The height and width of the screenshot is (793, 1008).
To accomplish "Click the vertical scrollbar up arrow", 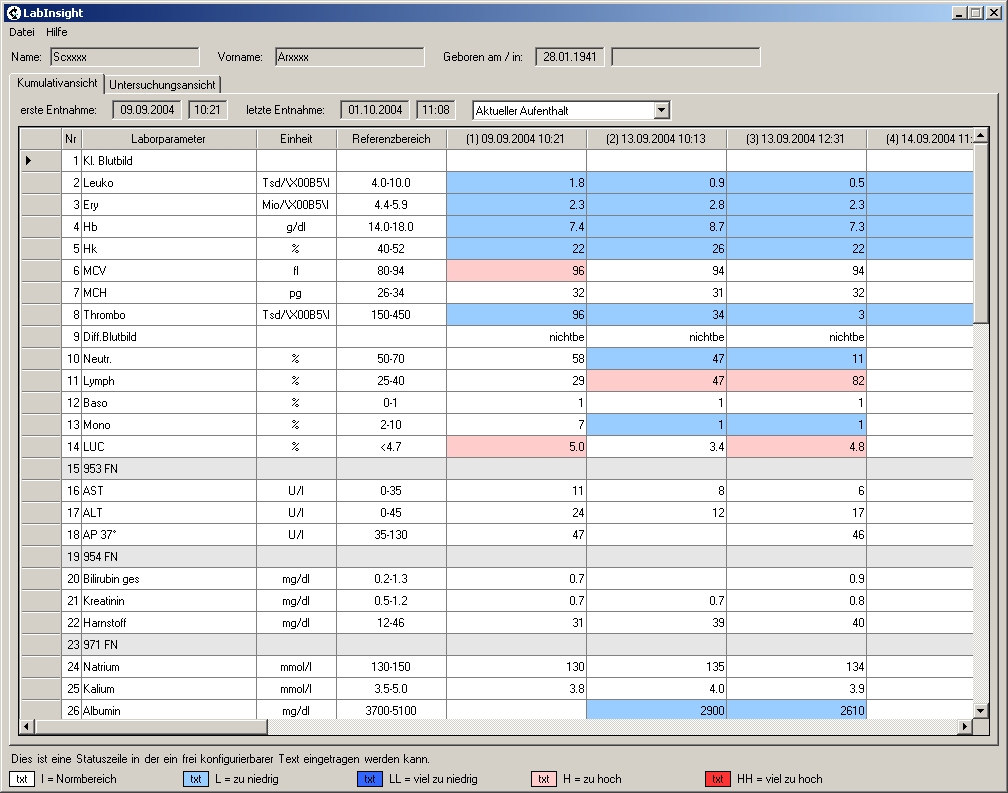I will coord(980,135).
